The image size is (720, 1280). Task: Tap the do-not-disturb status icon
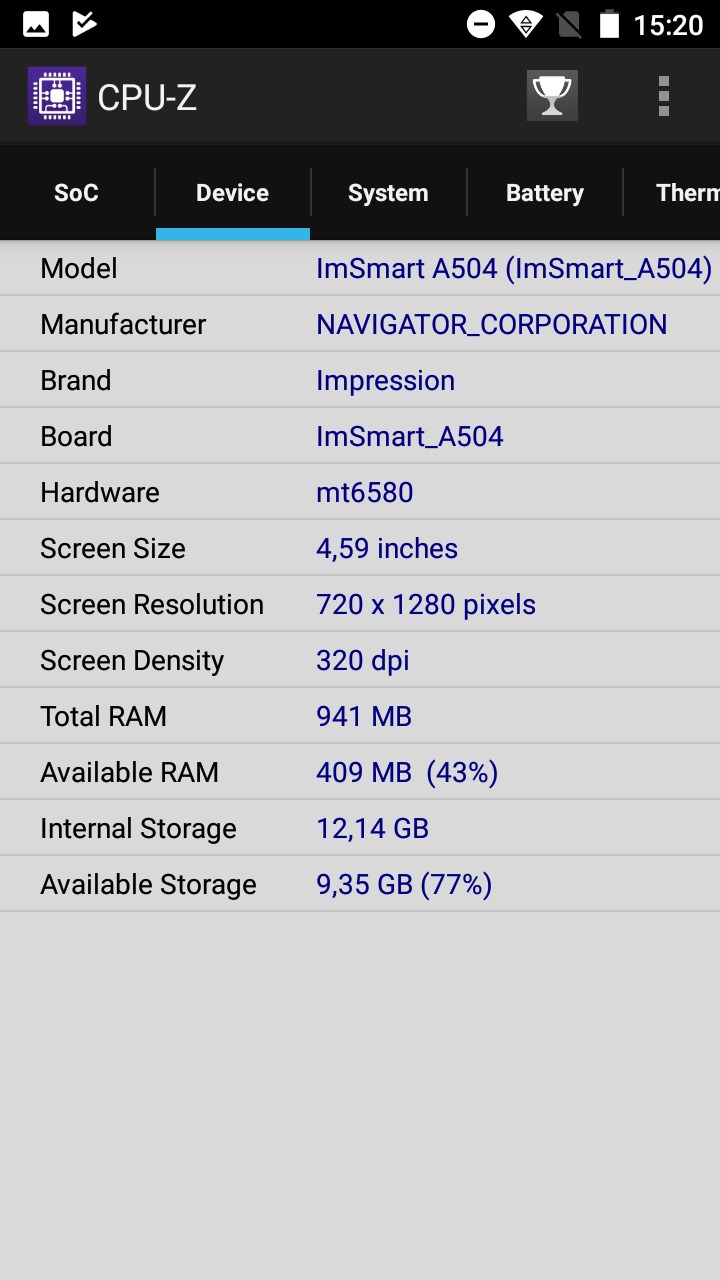pos(481,24)
